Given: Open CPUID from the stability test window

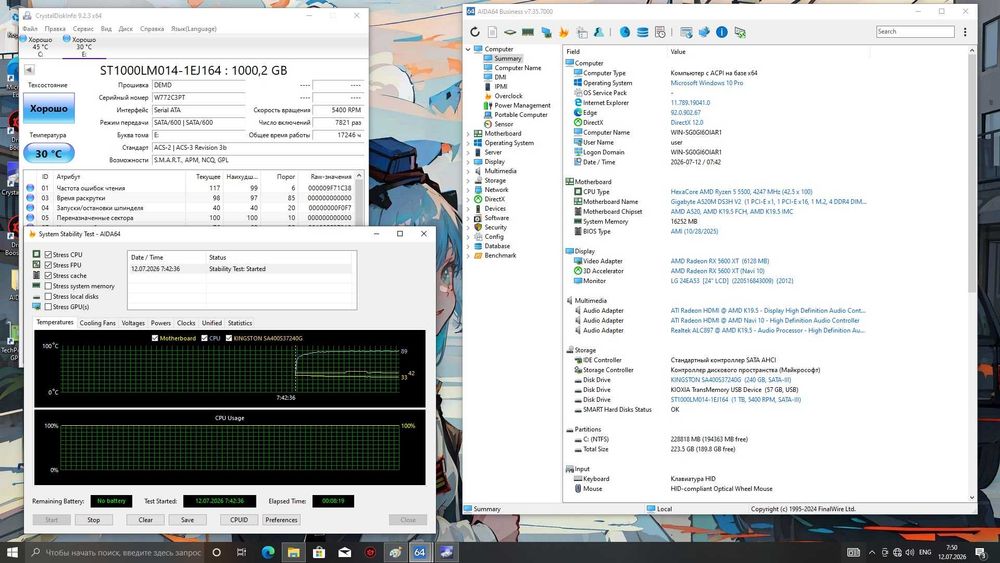Looking at the screenshot, I should coord(239,520).
